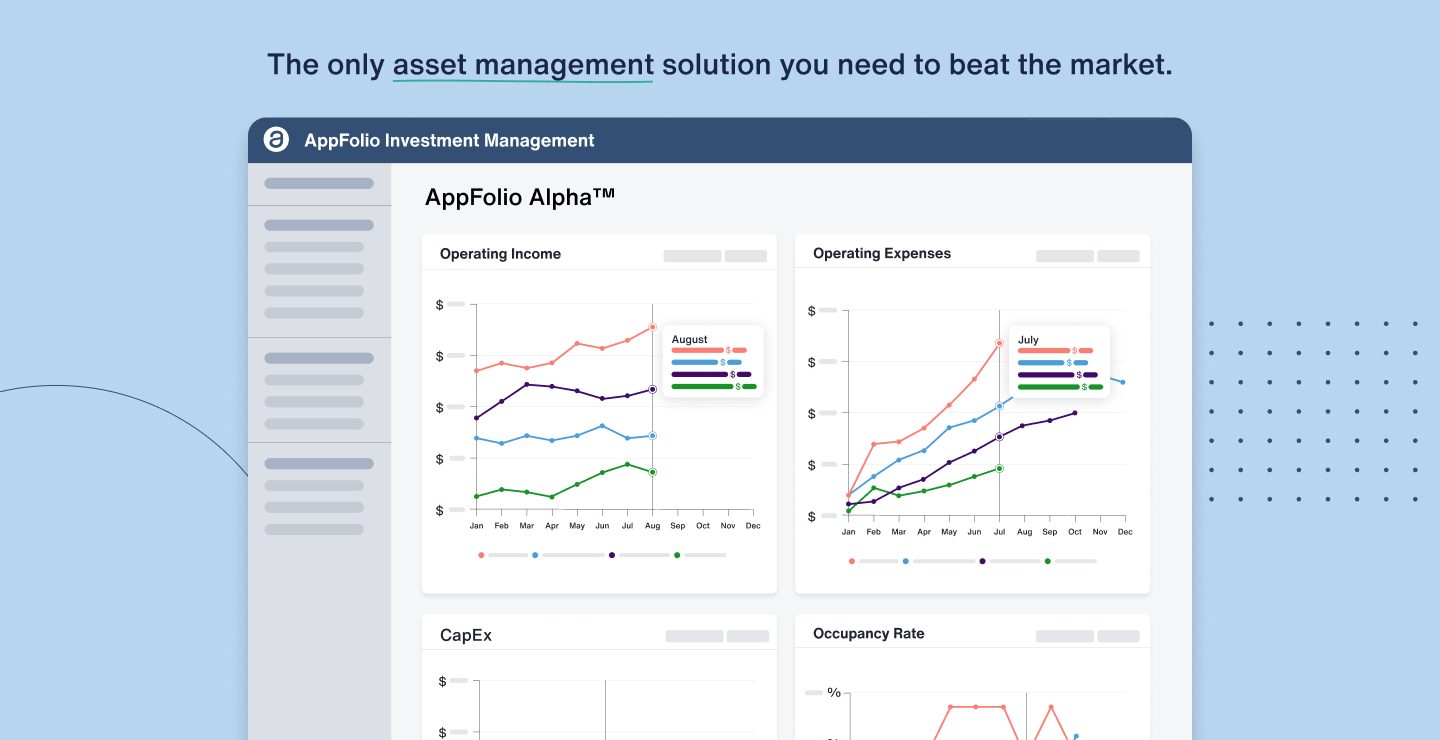The height and width of the screenshot is (740, 1440).
Task: Open the underlined asset management link
Action: [x=523, y=65]
